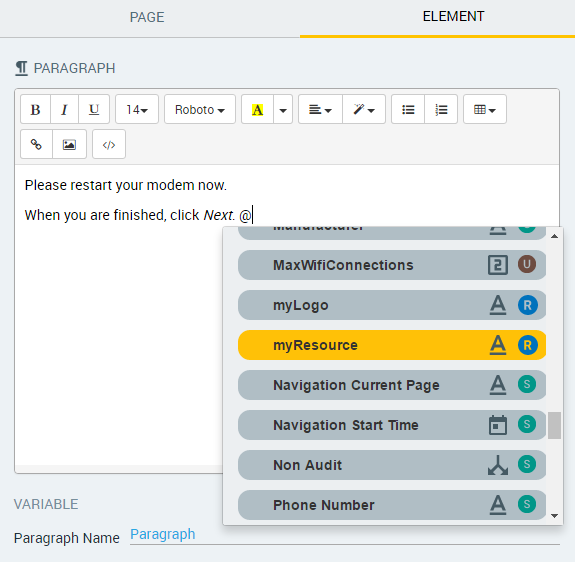Viewport: 575px width, 562px height.
Task: Insert an ordered numbered list
Action: tap(441, 109)
